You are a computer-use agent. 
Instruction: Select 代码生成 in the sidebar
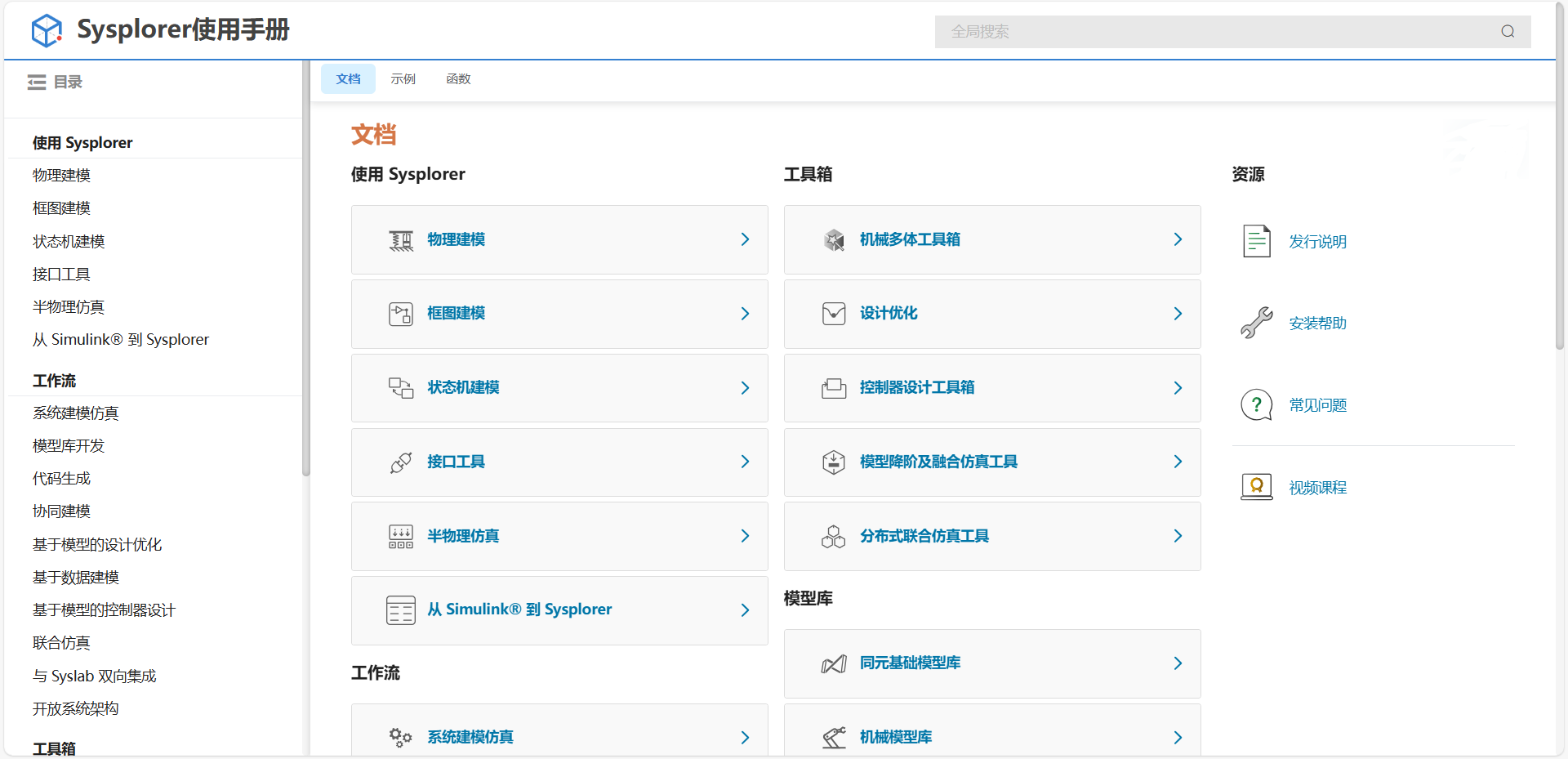pos(61,479)
